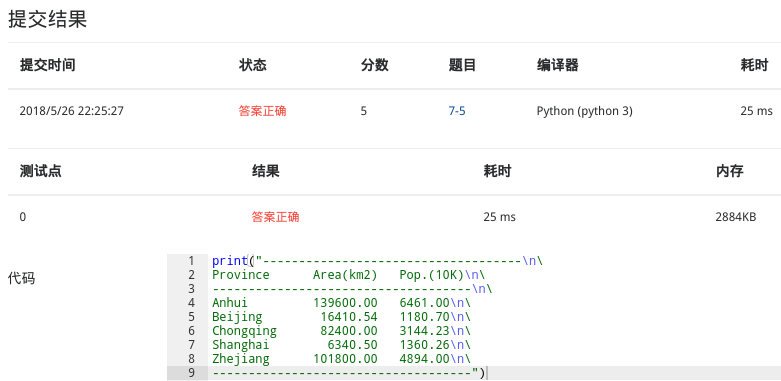Click the 16410.54 value on line 5
The height and width of the screenshot is (381, 781).
(x=349, y=317)
